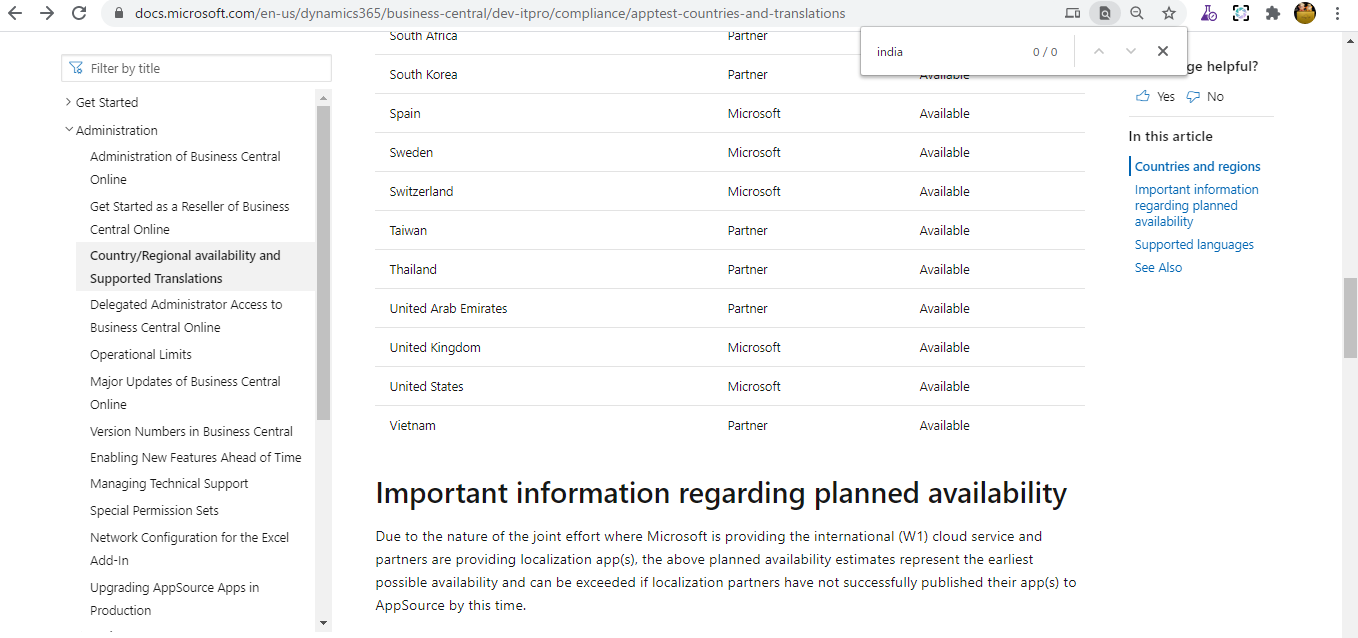Open the Chrome three-dot menu
1358x638 pixels.
1337,13
